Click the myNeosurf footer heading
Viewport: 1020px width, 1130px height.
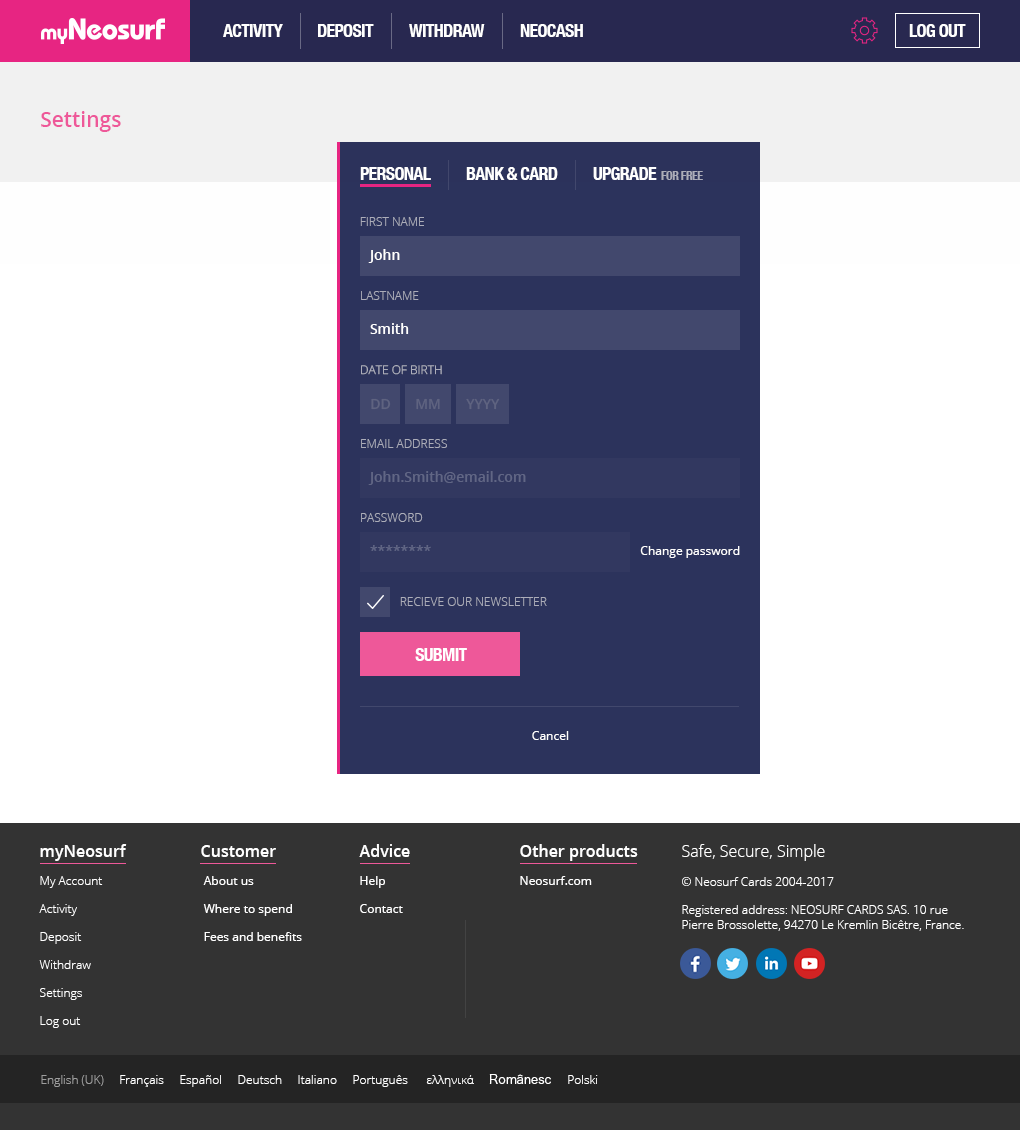point(83,851)
